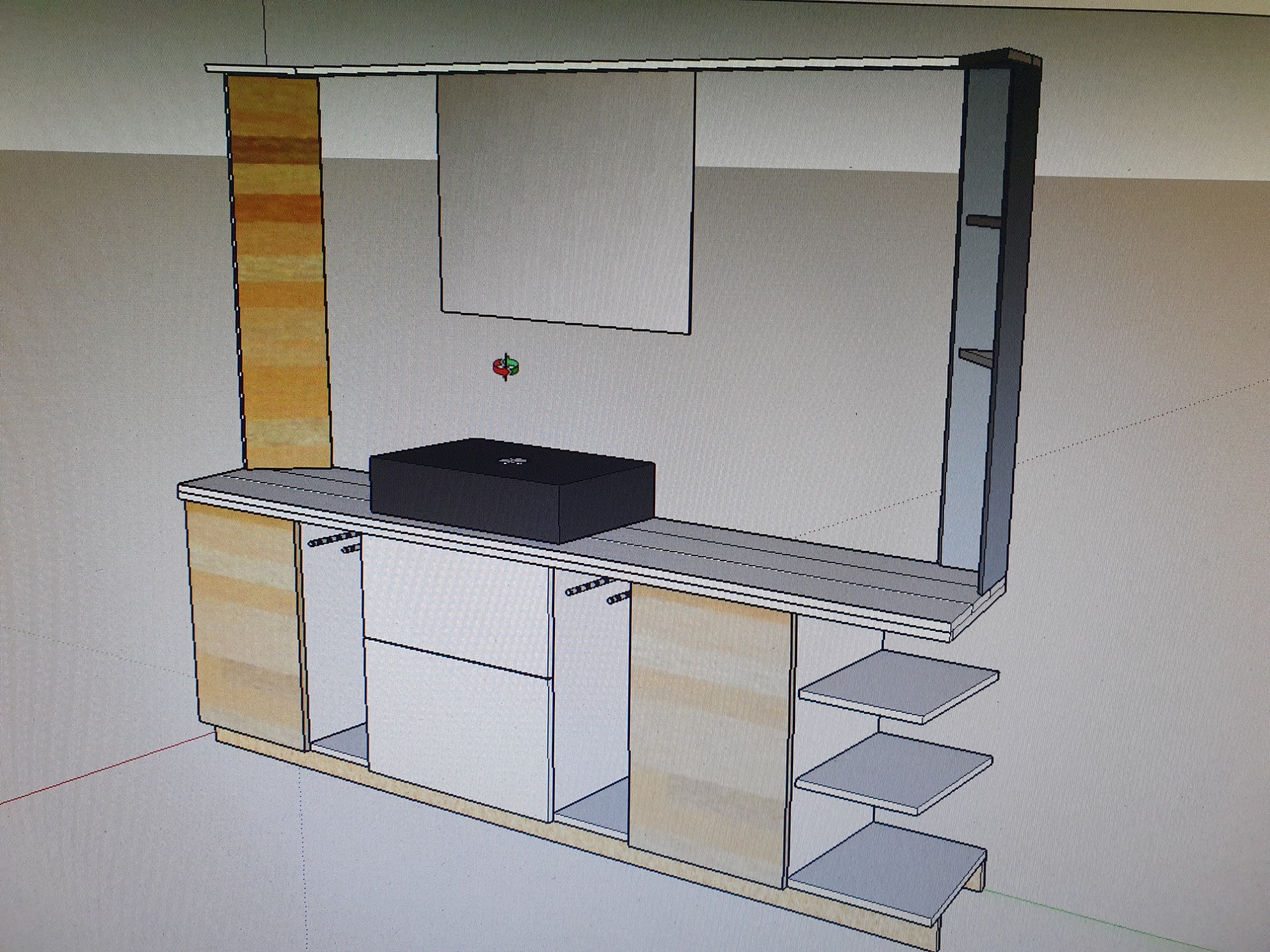Click the tall left wooden panel

tap(279, 273)
